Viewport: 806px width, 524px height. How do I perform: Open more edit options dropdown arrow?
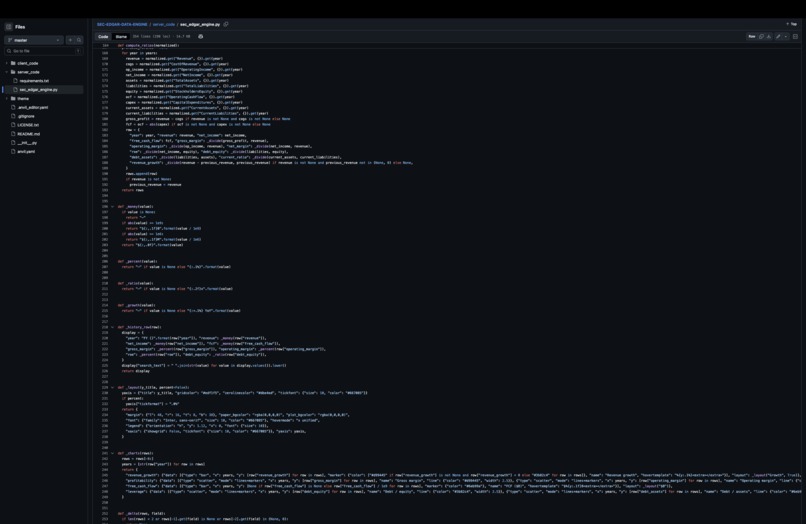(785, 37)
